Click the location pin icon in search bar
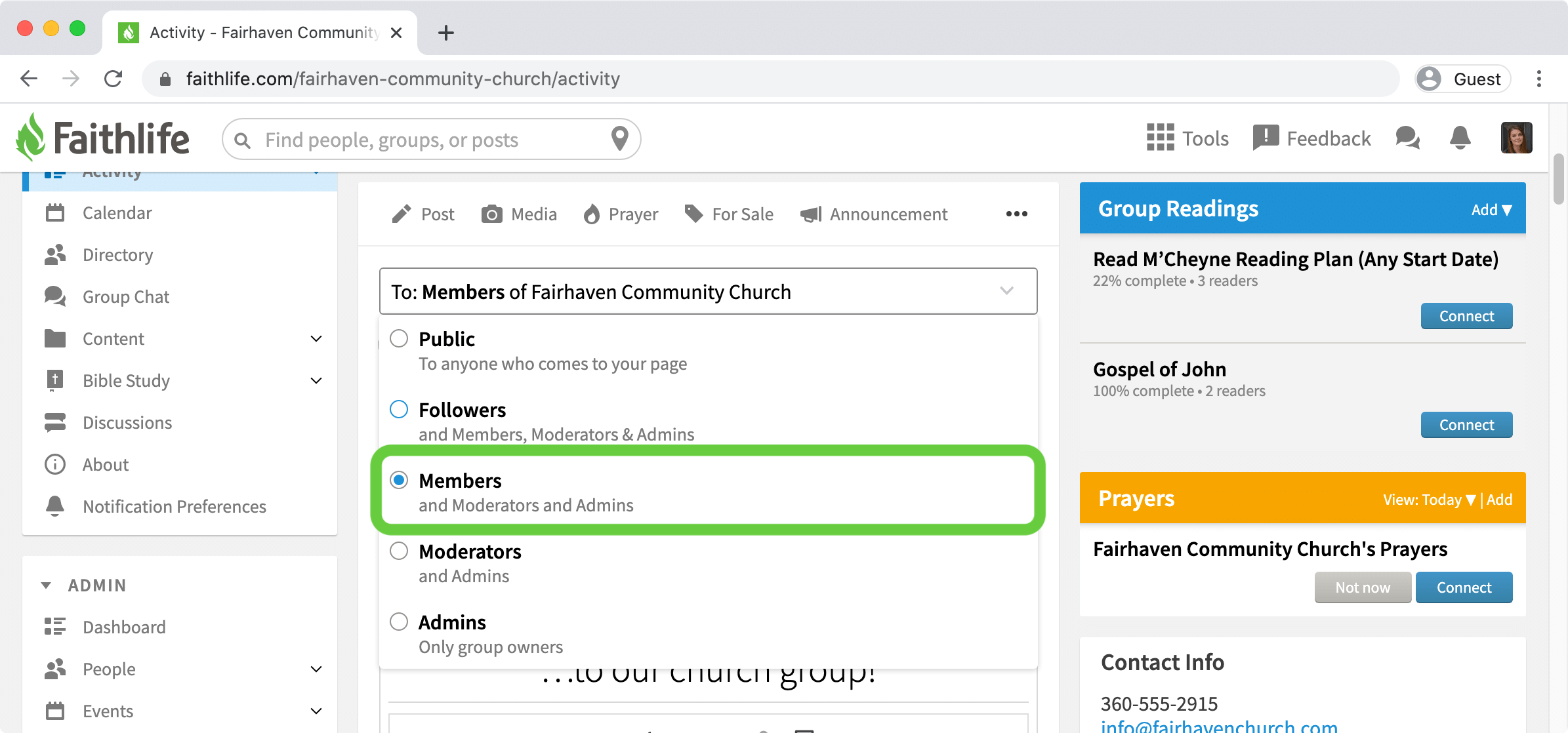This screenshot has width=1568, height=733. click(619, 138)
